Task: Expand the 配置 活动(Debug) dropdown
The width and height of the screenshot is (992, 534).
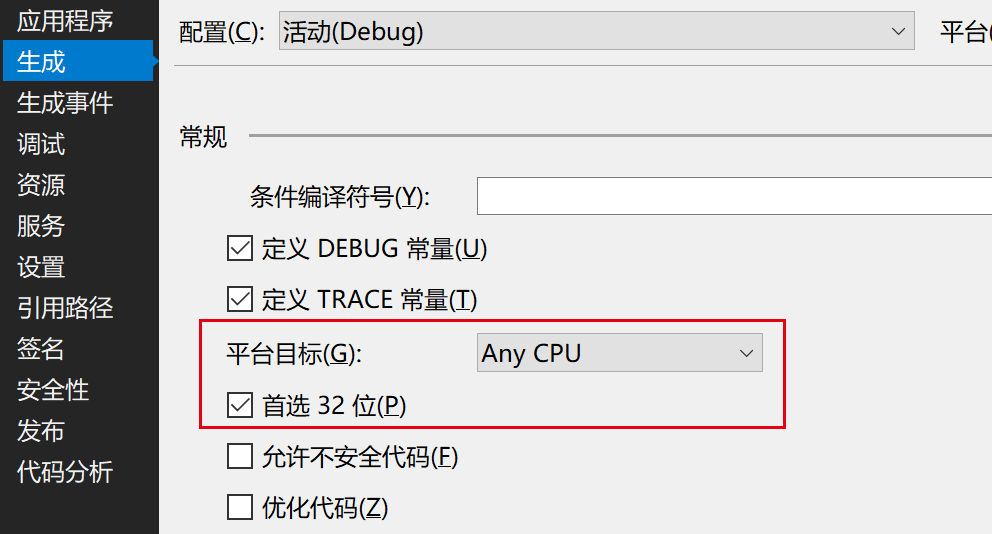Action: coord(597,31)
